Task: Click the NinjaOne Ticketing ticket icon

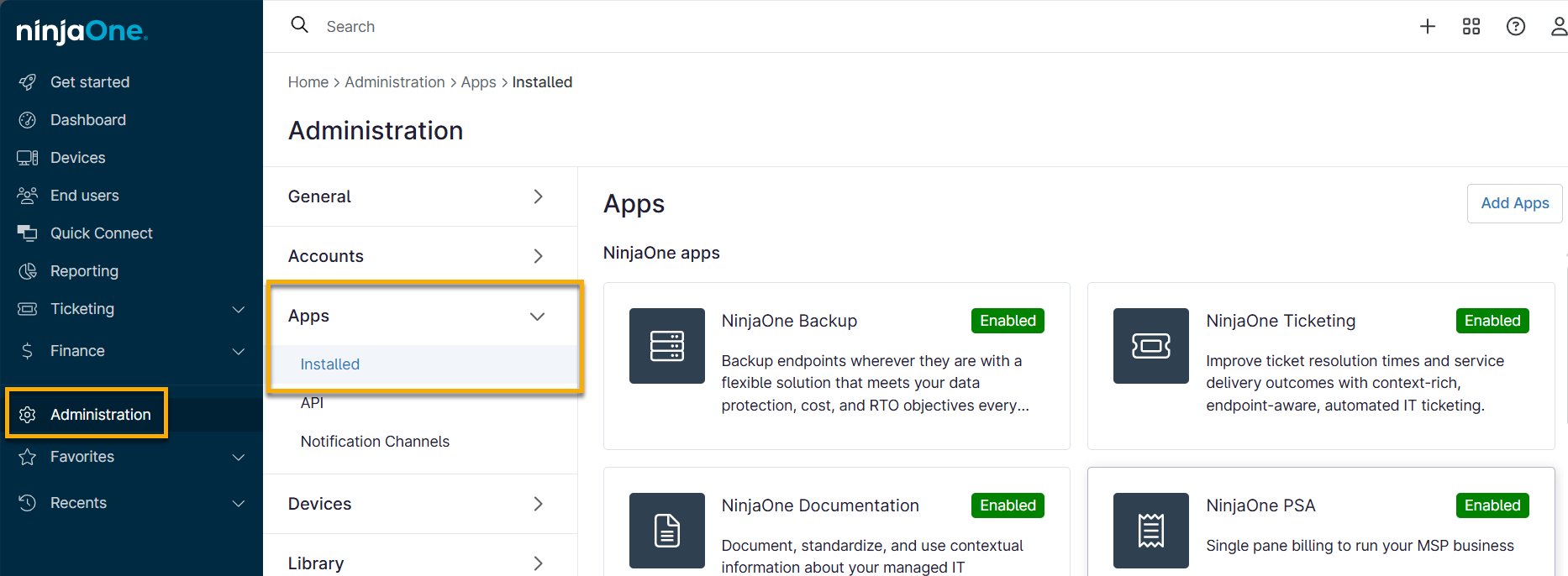Action: pyautogui.click(x=1150, y=346)
